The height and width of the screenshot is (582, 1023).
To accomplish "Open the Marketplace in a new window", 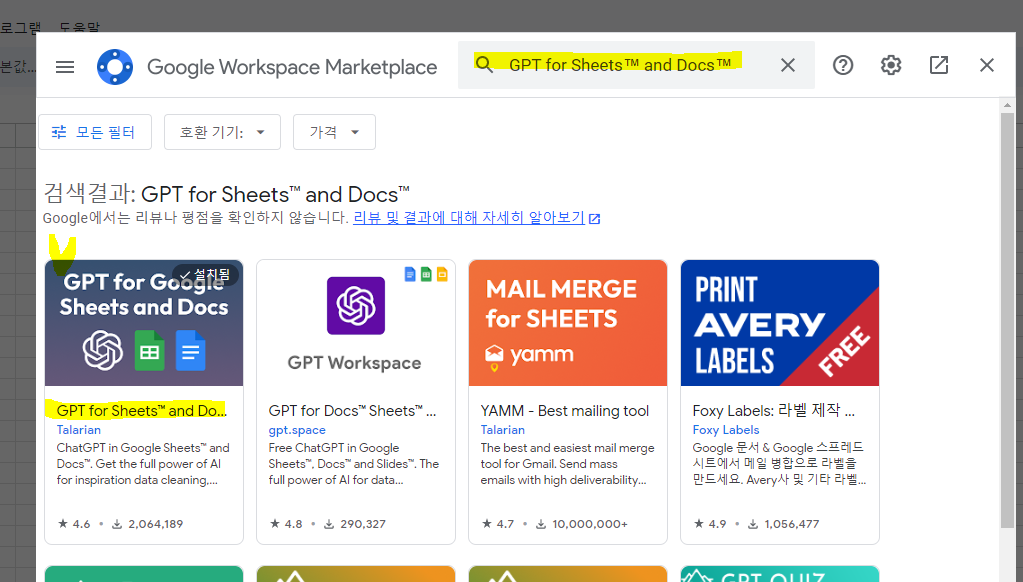I will (938, 65).
